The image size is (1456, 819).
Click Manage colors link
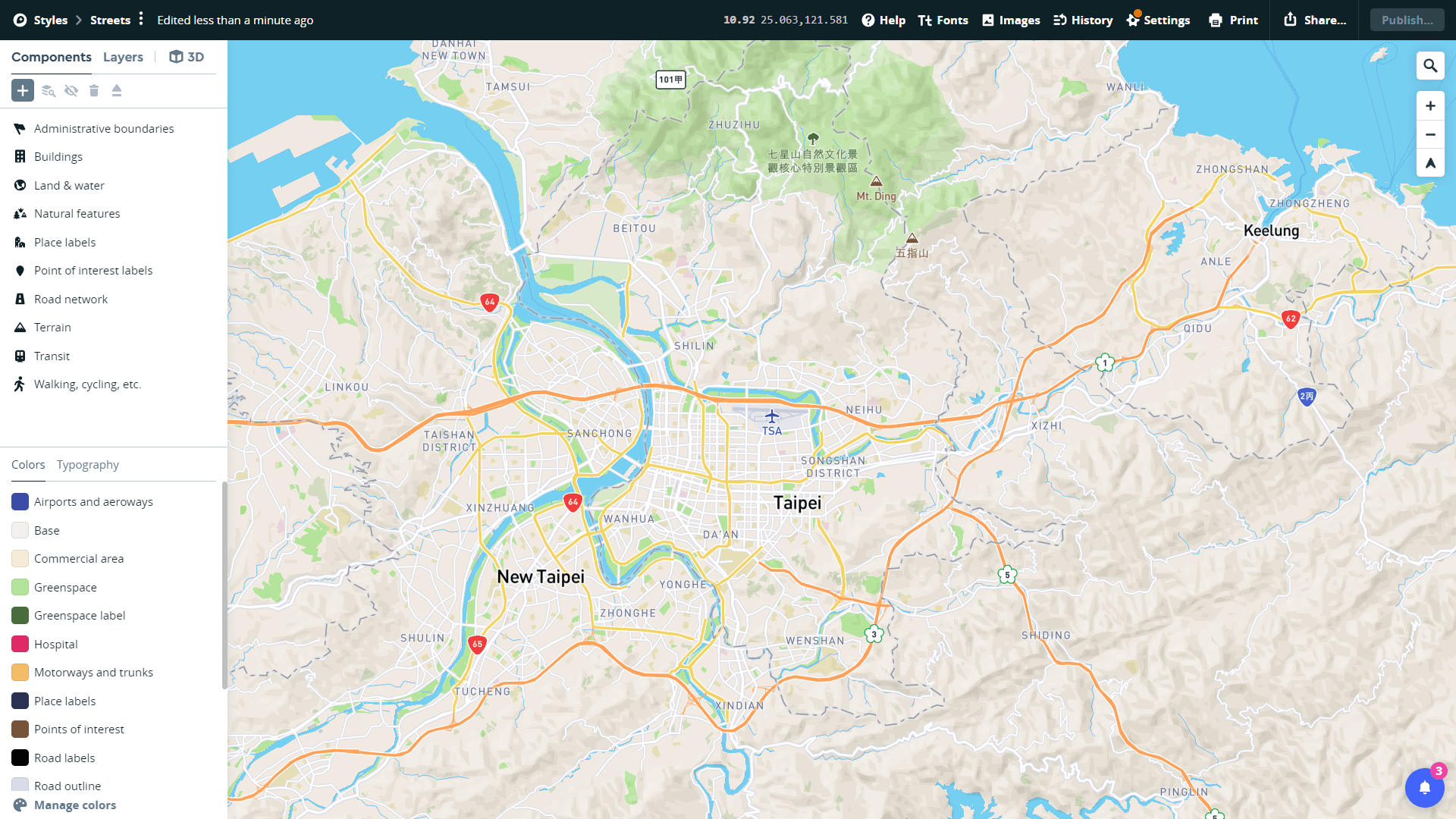click(x=64, y=805)
